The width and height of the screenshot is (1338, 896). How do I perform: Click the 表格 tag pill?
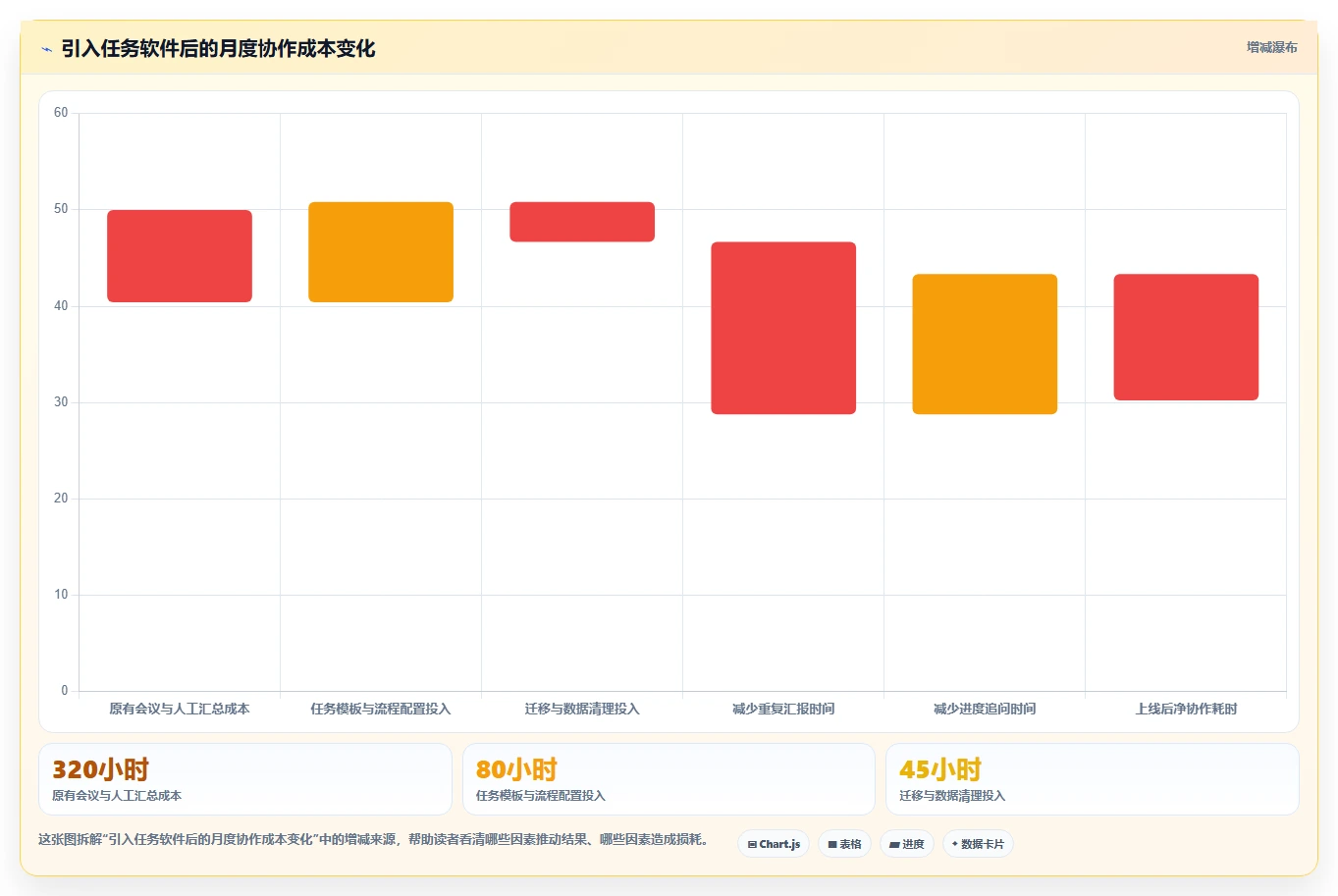click(844, 844)
